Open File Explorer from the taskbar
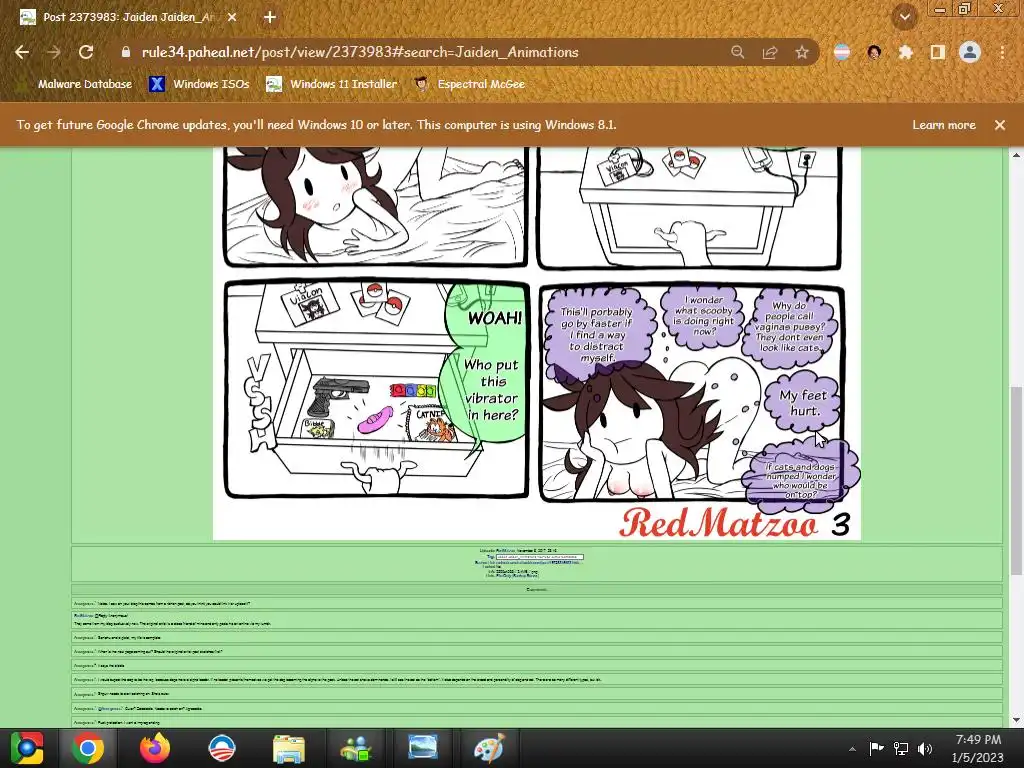Viewport: 1024px width, 768px height. pos(289,748)
